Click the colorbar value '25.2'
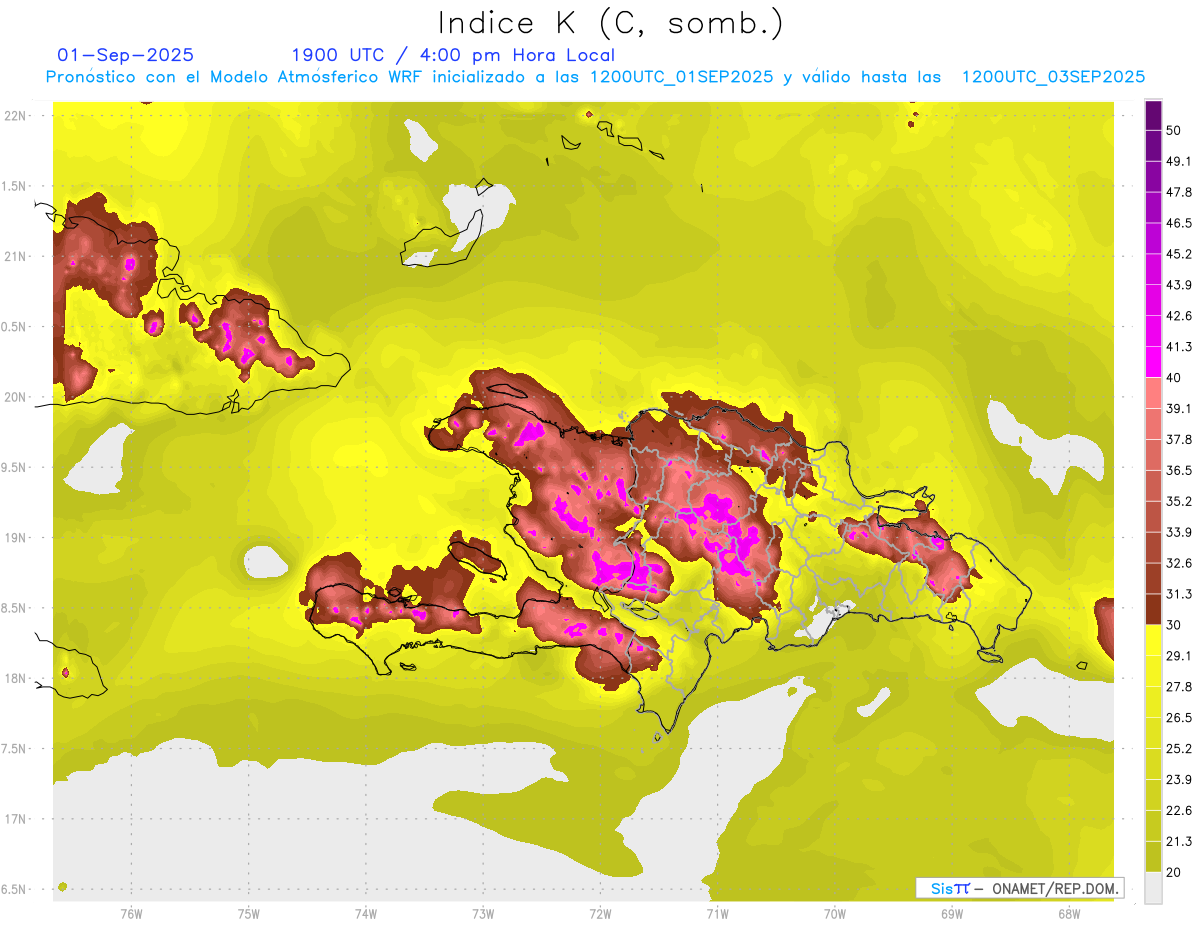 [1179, 748]
